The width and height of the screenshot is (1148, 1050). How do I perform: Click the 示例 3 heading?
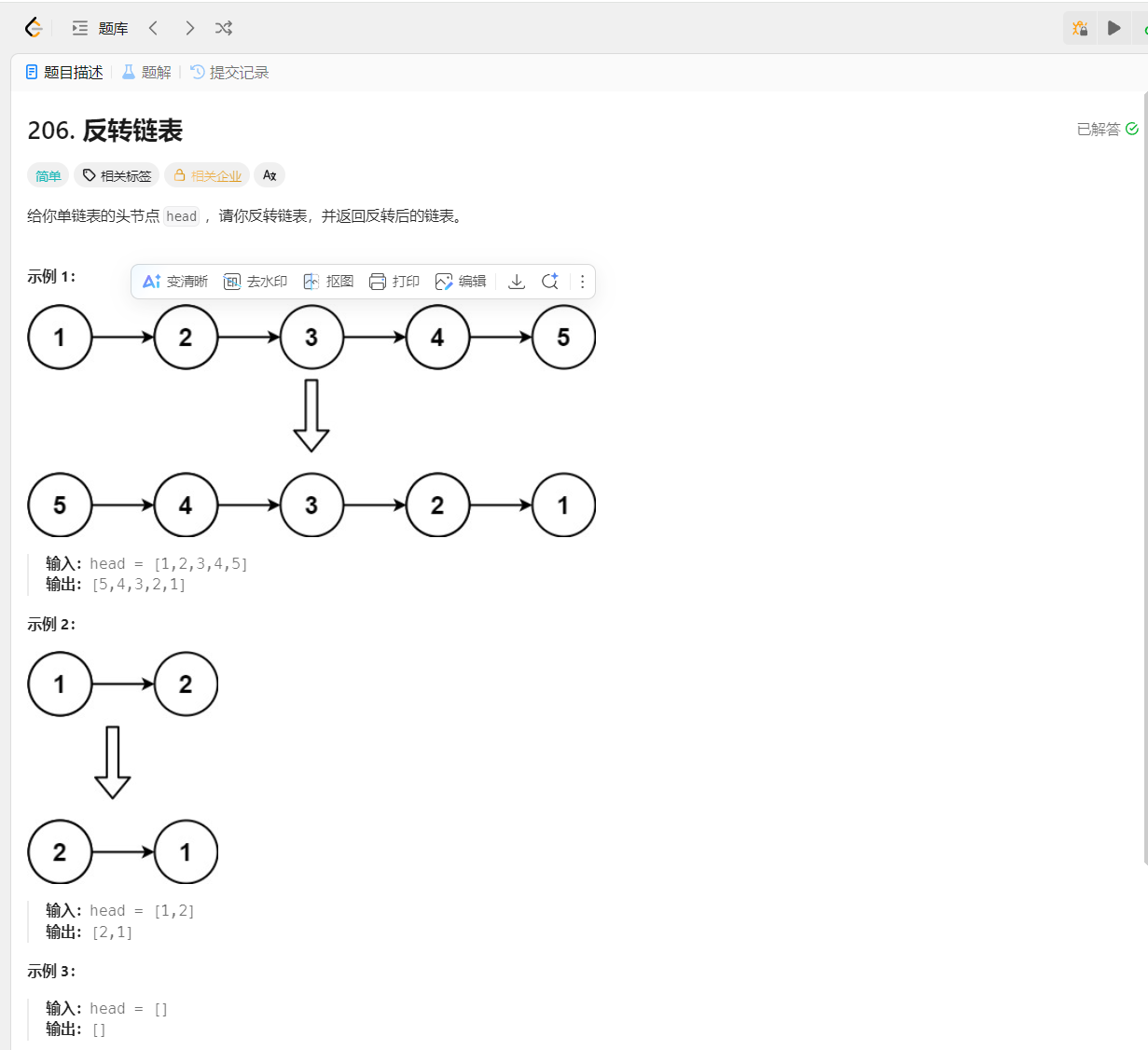[51, 972]
